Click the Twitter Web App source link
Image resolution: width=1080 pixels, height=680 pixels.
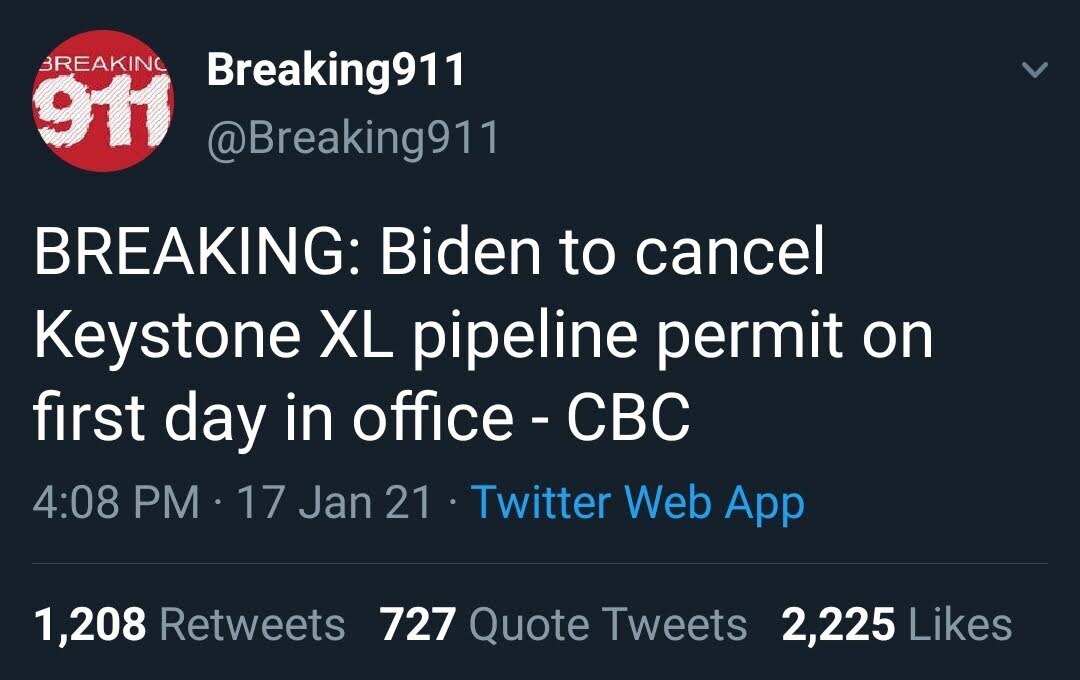pos(640,506)
